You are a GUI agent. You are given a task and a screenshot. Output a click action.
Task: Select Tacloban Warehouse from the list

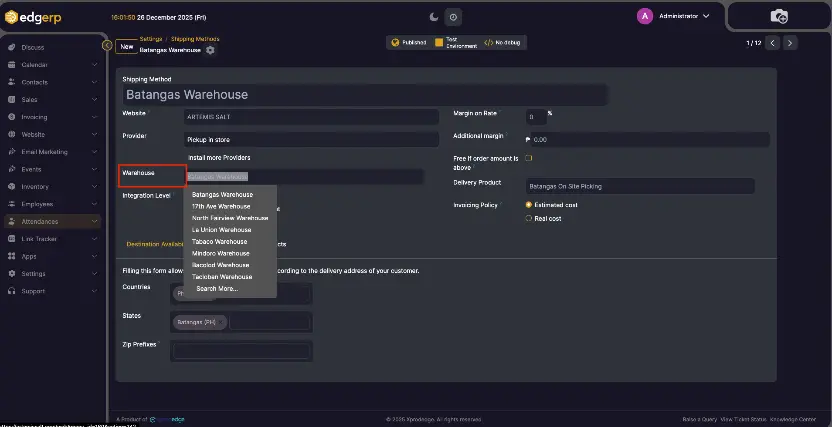pos(221,276)
